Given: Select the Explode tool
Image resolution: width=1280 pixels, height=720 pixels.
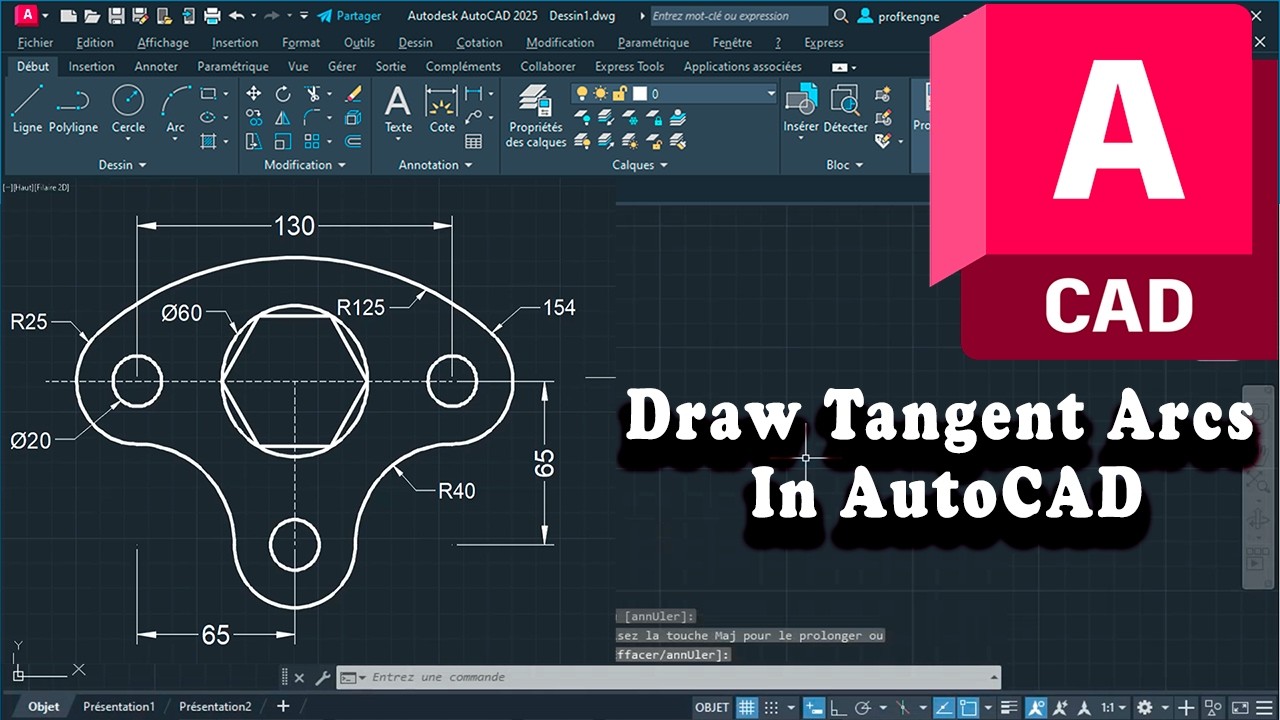Looking at the screenshot, I should [353, 118].
